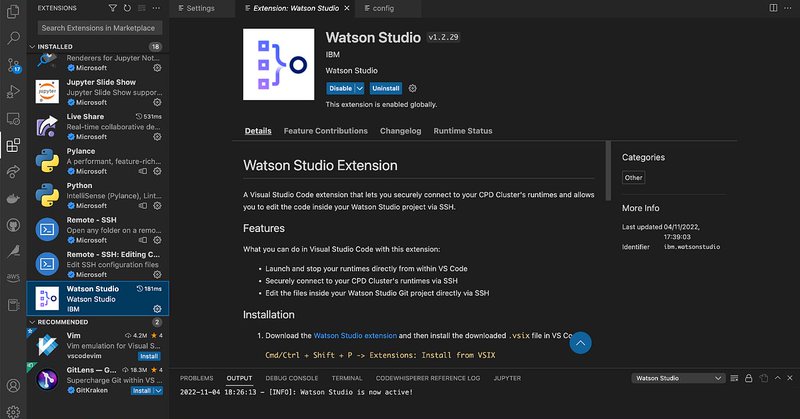This screenshot has height=419, width=800.
Task: Close the bottom panel
Action: [x=790, y=378]
